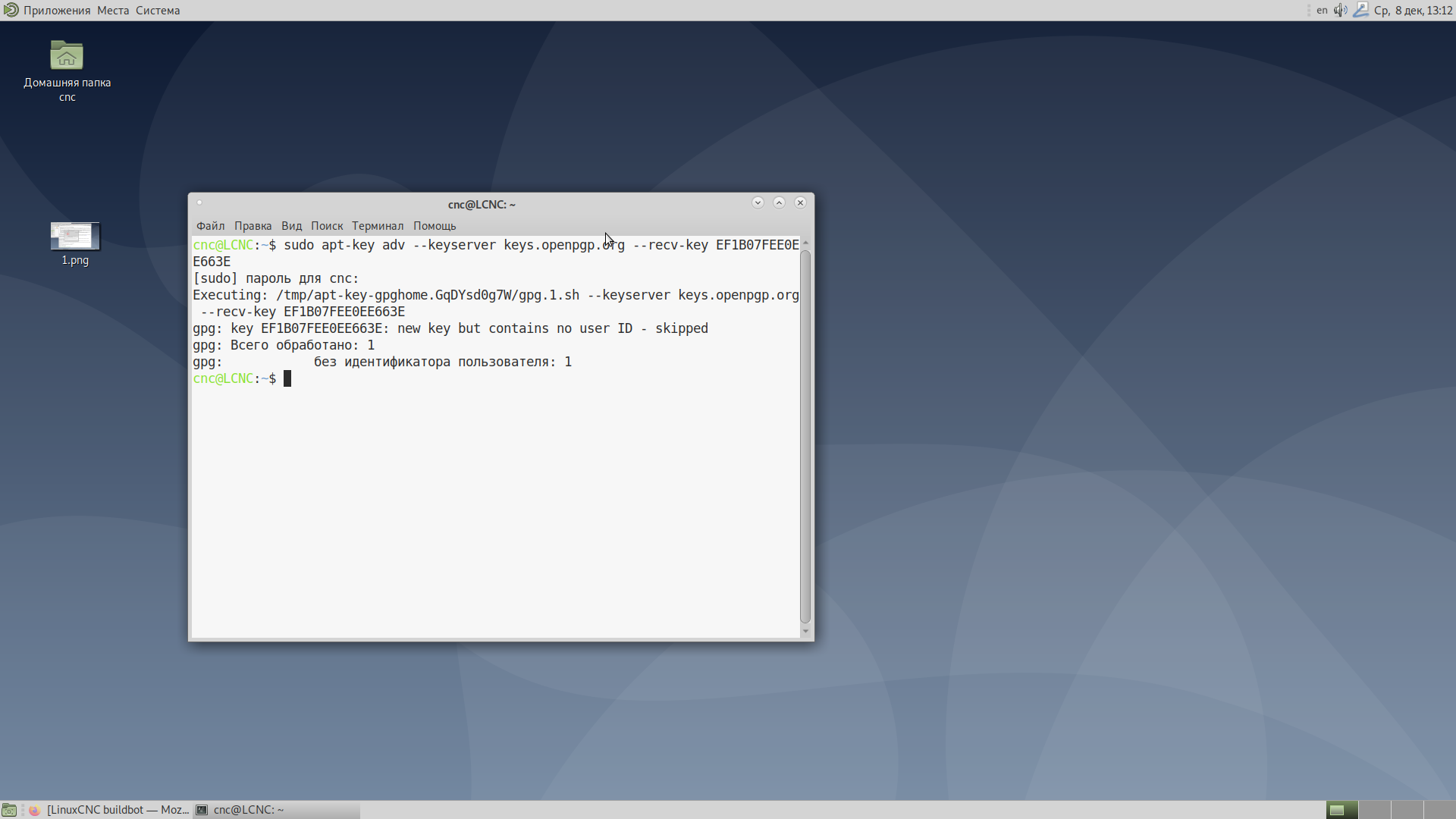The width and height of the screenshot is (1456, 819).
Task: Open the Места menu in top panel
Action: point(113,10)
